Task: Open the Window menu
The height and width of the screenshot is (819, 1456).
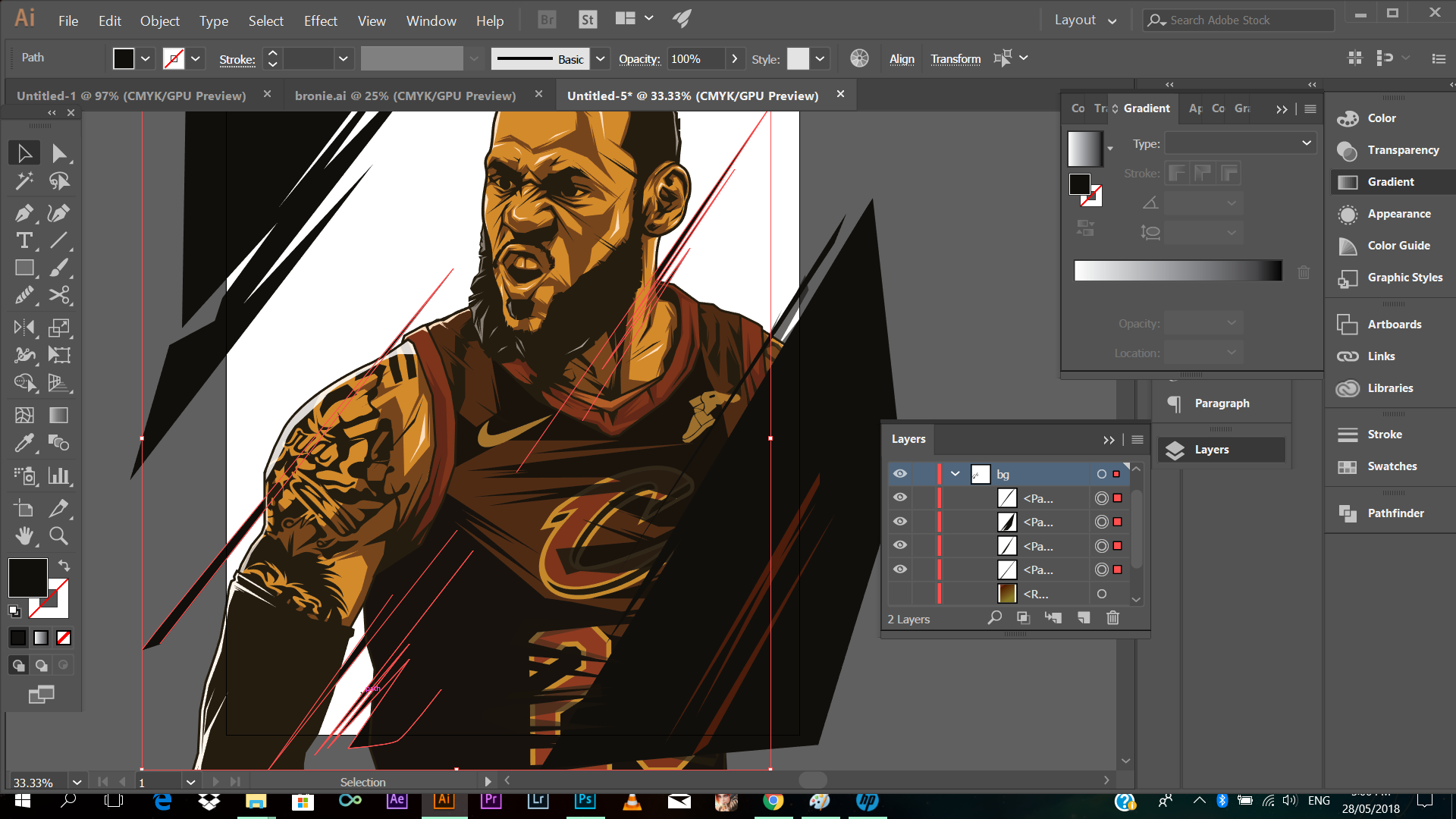Action: coord(431,21)
